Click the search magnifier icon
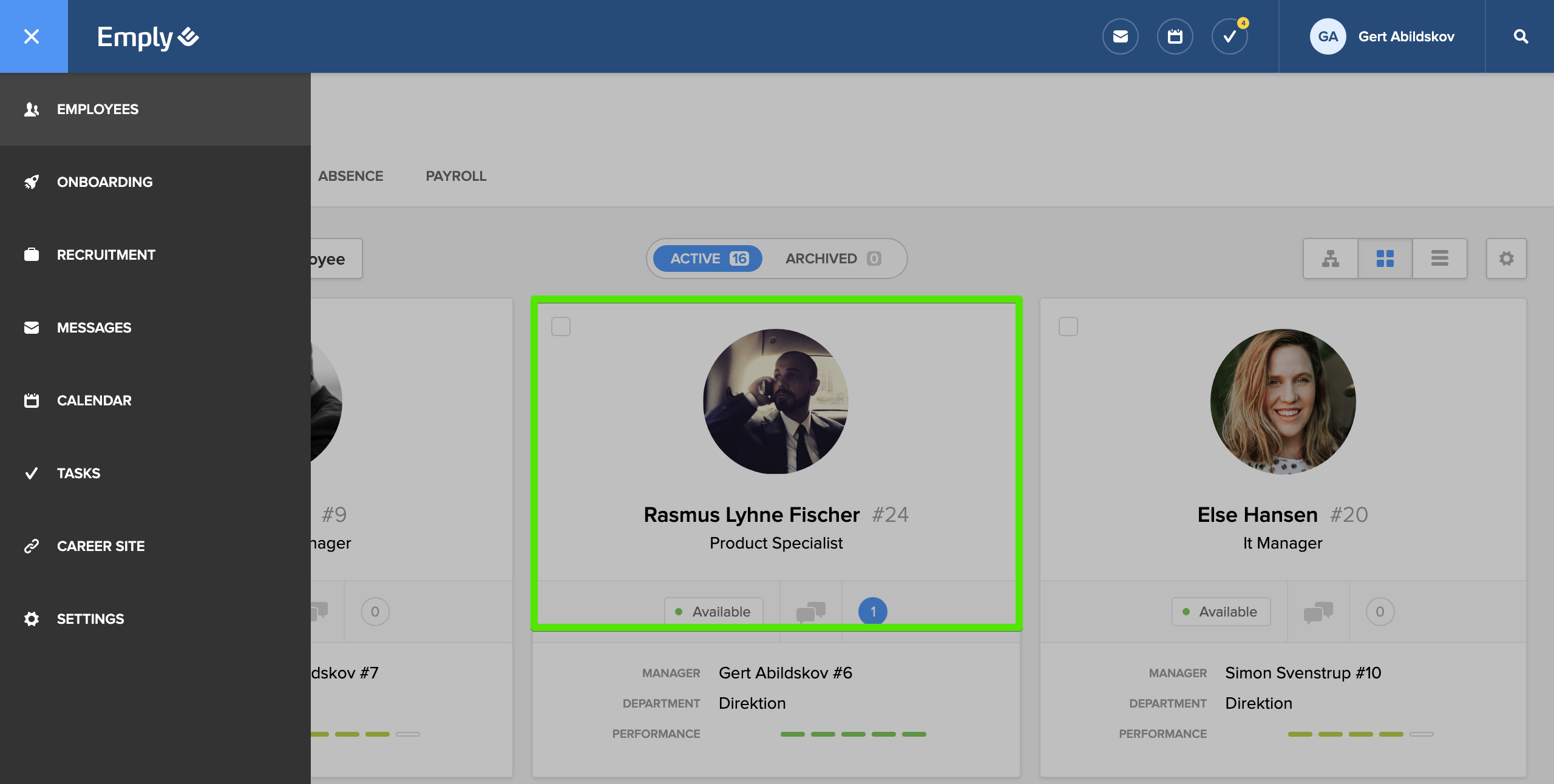Viewport: 1554px width, 784px height. 1521,36
